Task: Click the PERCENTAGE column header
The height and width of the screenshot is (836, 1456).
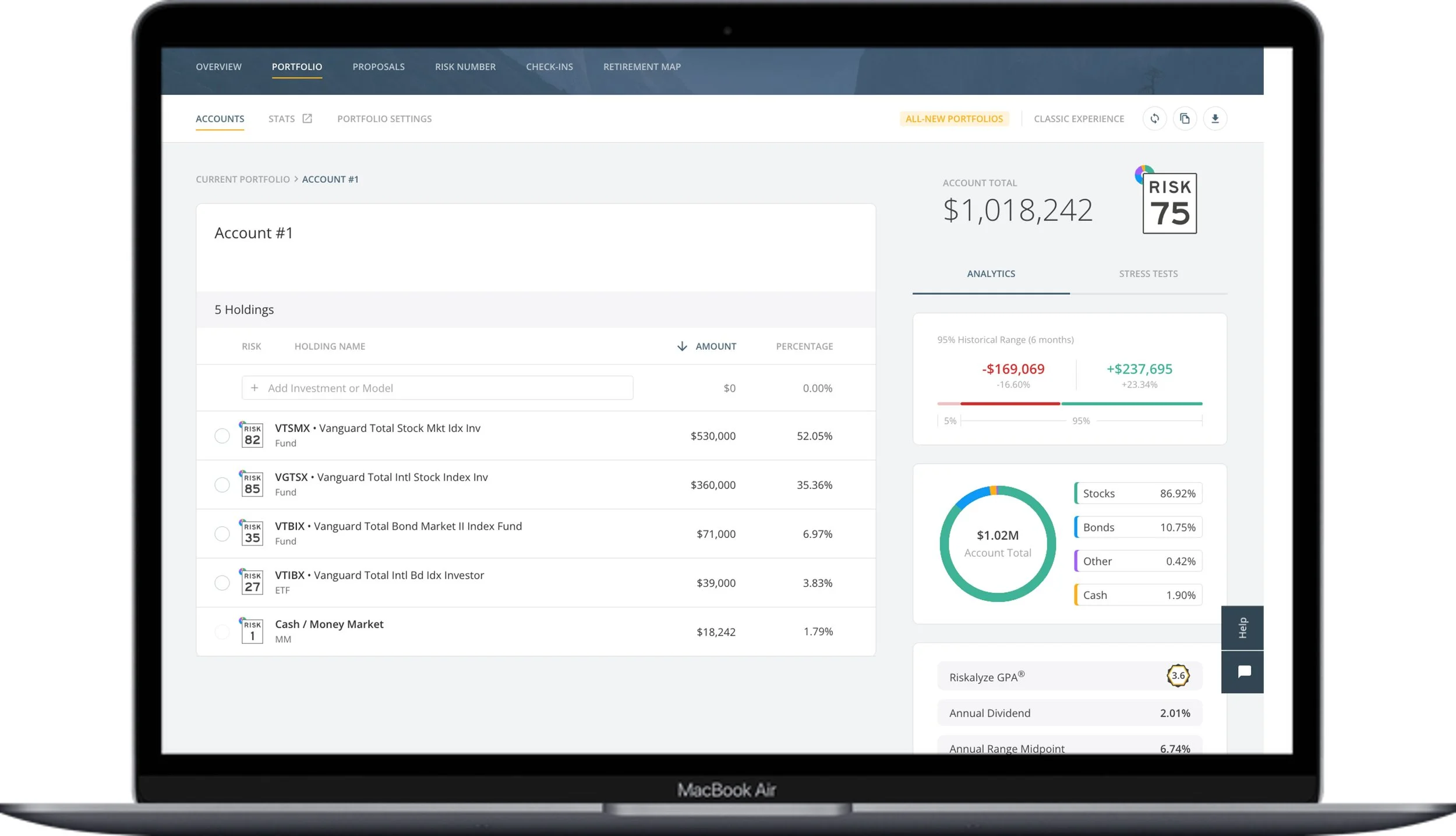Action: pos(804,346)
